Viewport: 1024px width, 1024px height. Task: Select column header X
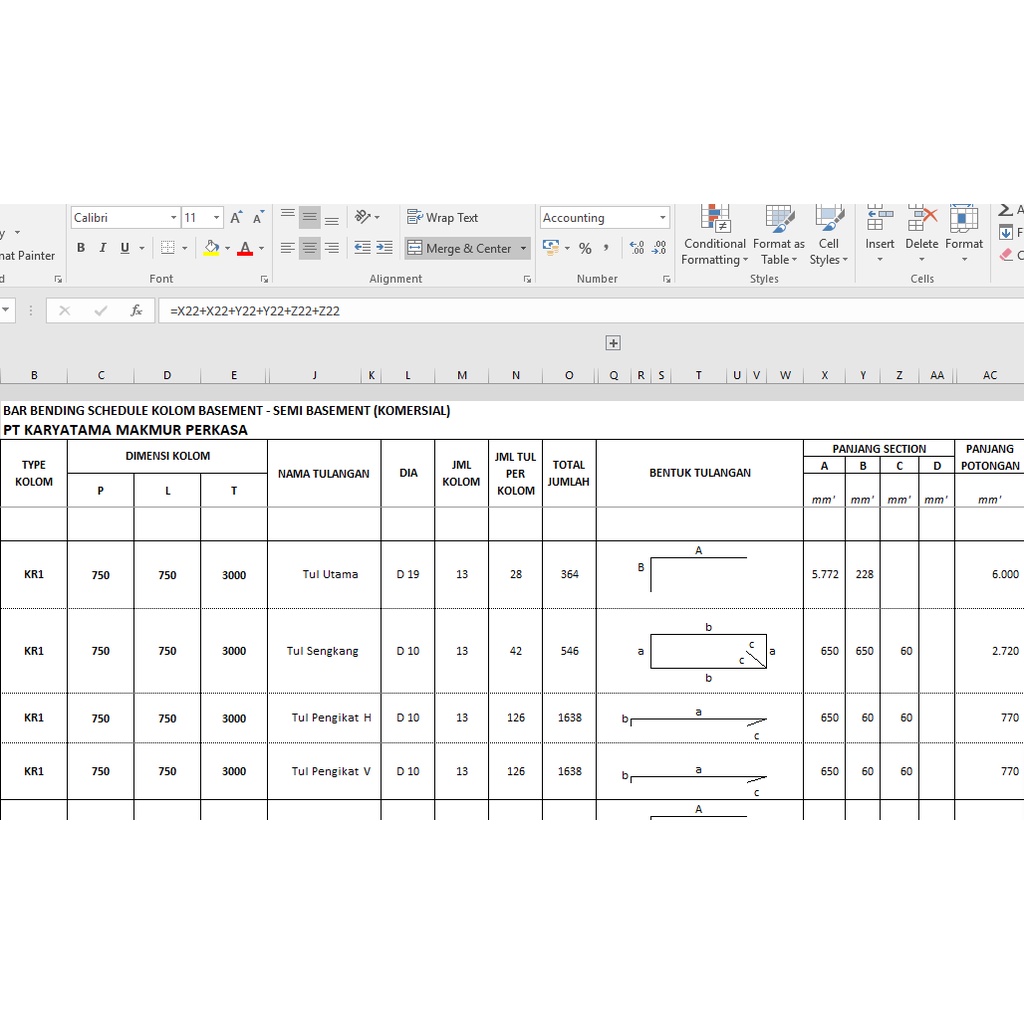point(824,375)
